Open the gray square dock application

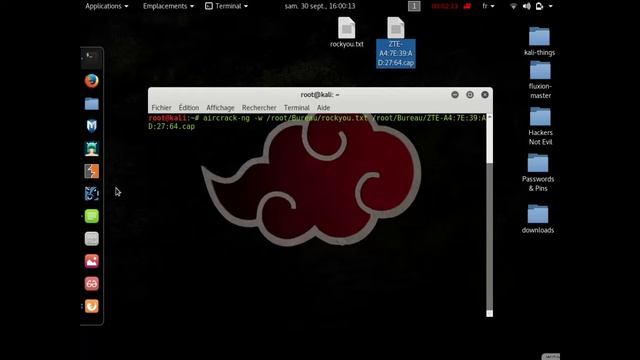(x=91, y=239)
